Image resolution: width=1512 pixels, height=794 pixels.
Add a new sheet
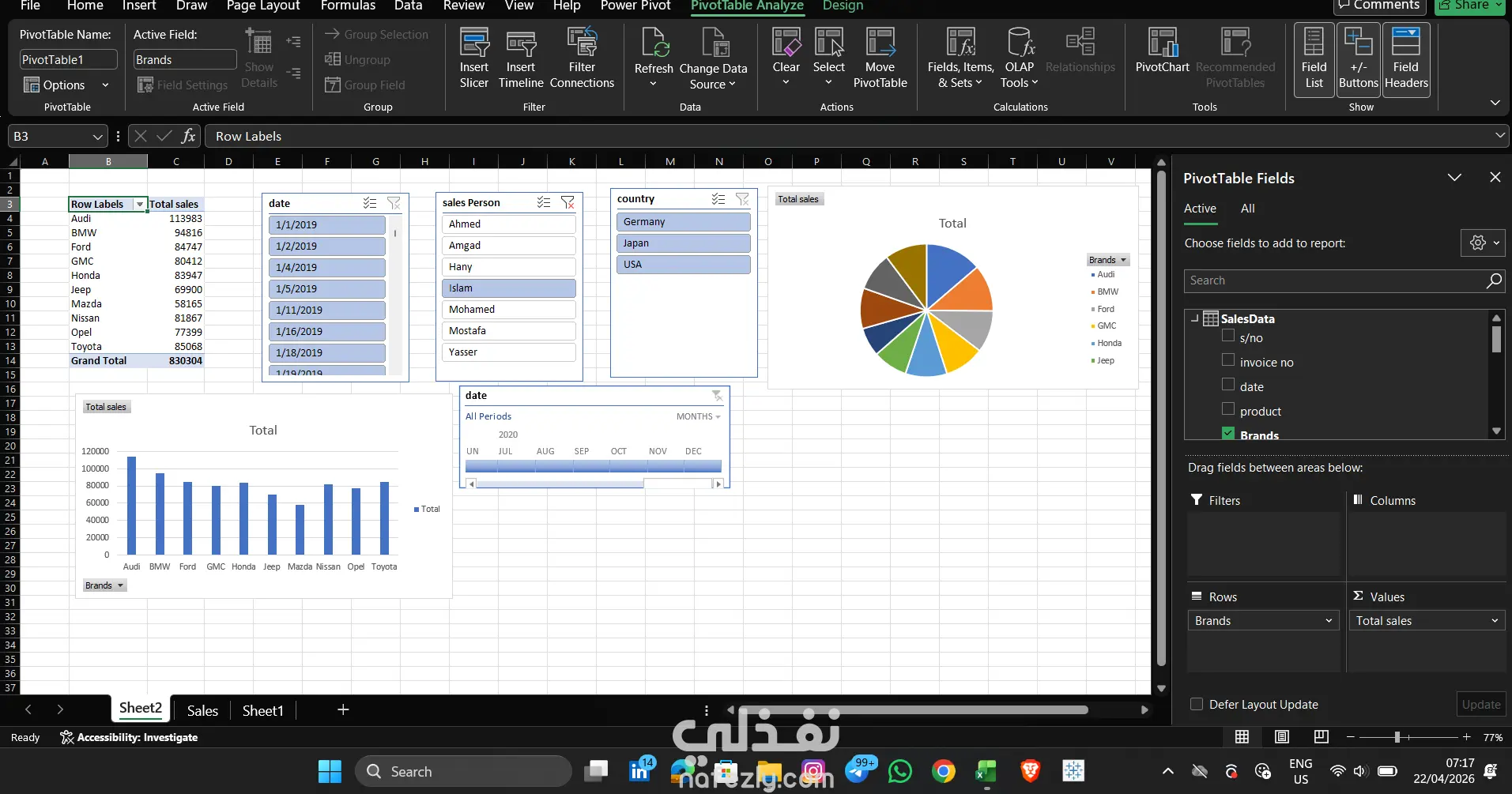pos(343,709)
